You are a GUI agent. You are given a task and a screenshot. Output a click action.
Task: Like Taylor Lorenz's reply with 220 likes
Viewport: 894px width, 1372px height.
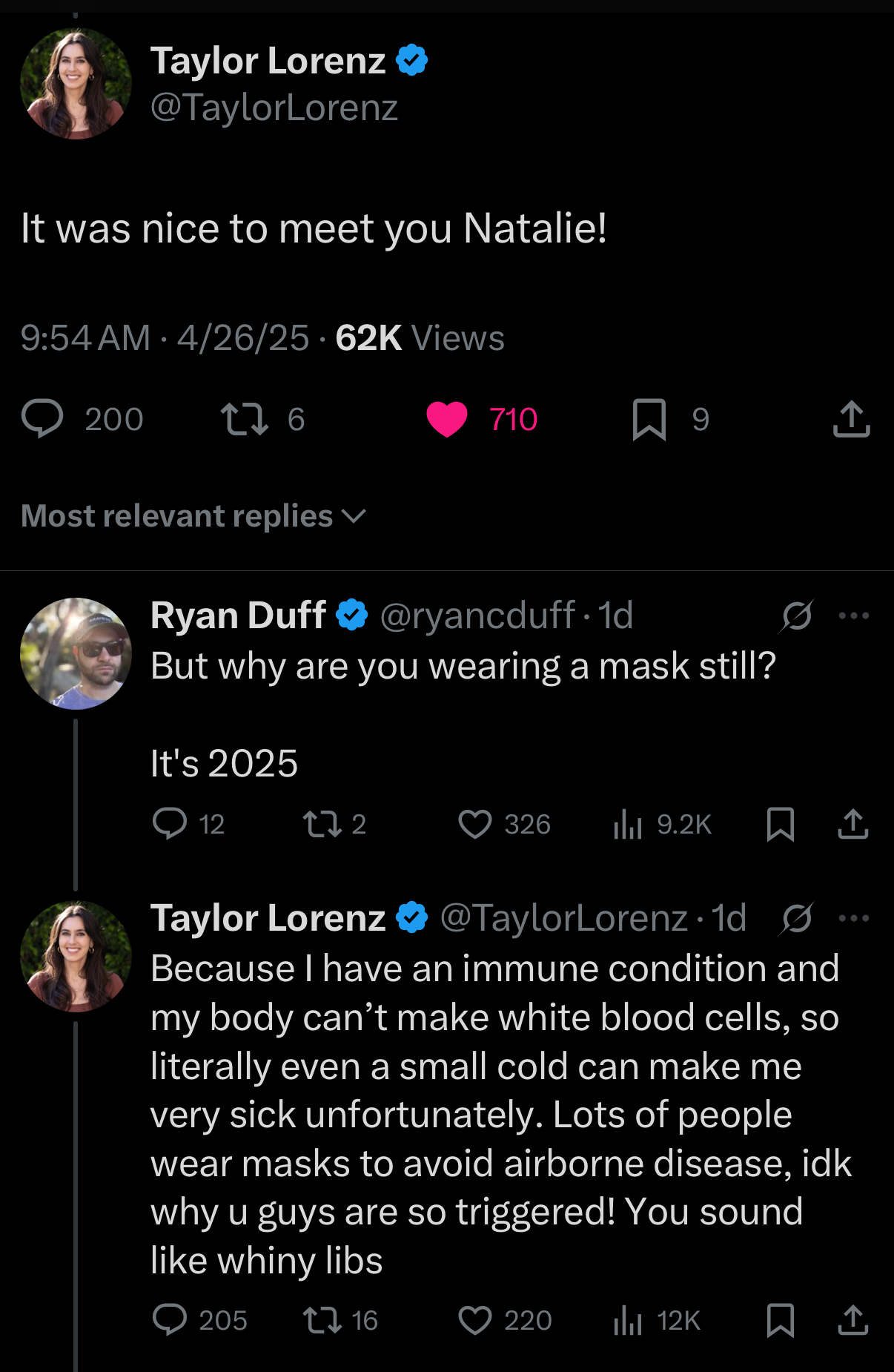coord(475,1320)
